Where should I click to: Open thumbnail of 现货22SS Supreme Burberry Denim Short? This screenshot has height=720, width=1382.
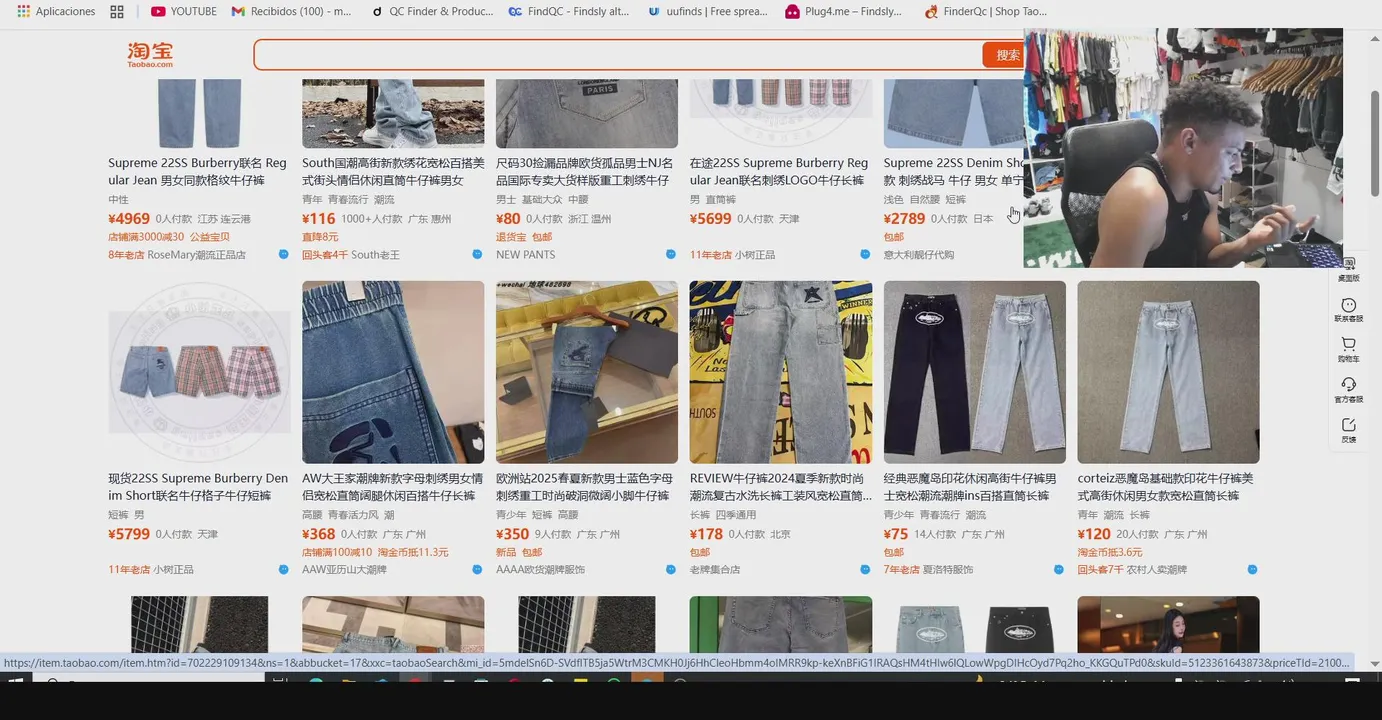point(199,372)
